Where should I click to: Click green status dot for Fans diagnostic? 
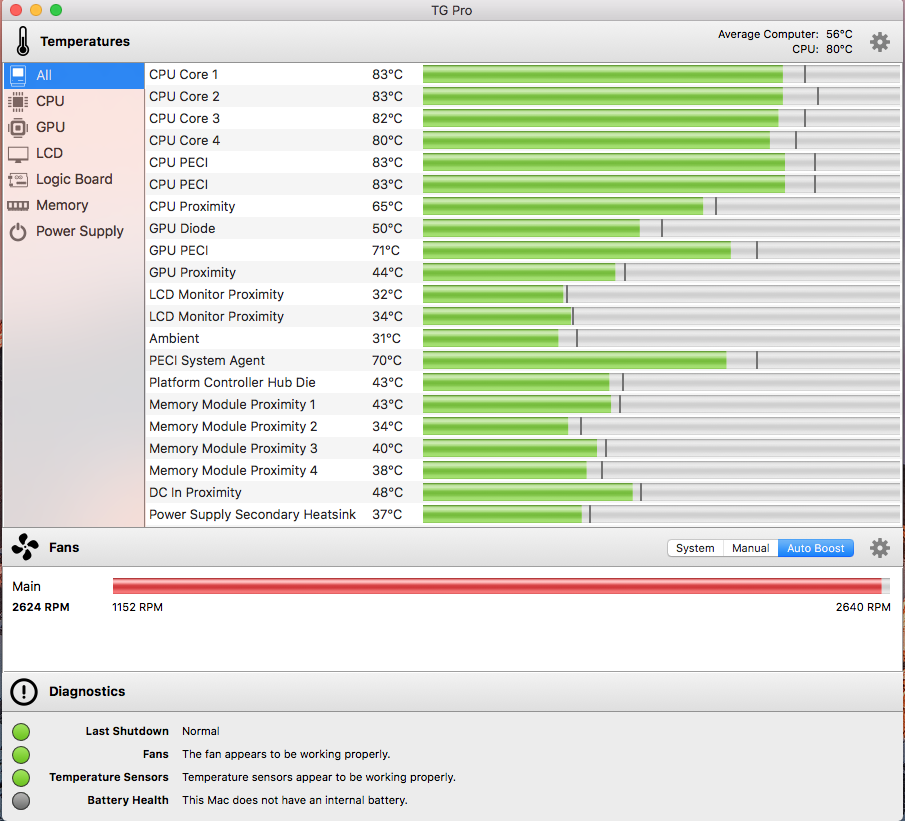pyautogui.click(x=21, y=755)
